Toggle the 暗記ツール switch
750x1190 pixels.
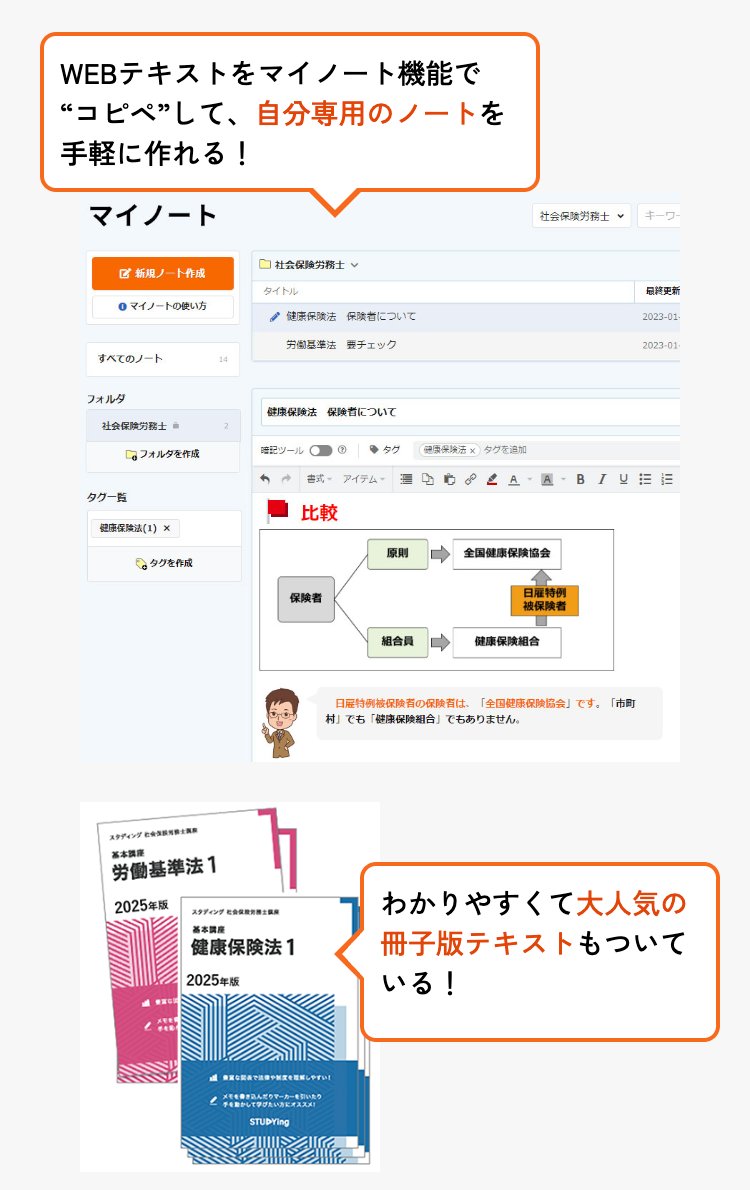click(320, 450)
